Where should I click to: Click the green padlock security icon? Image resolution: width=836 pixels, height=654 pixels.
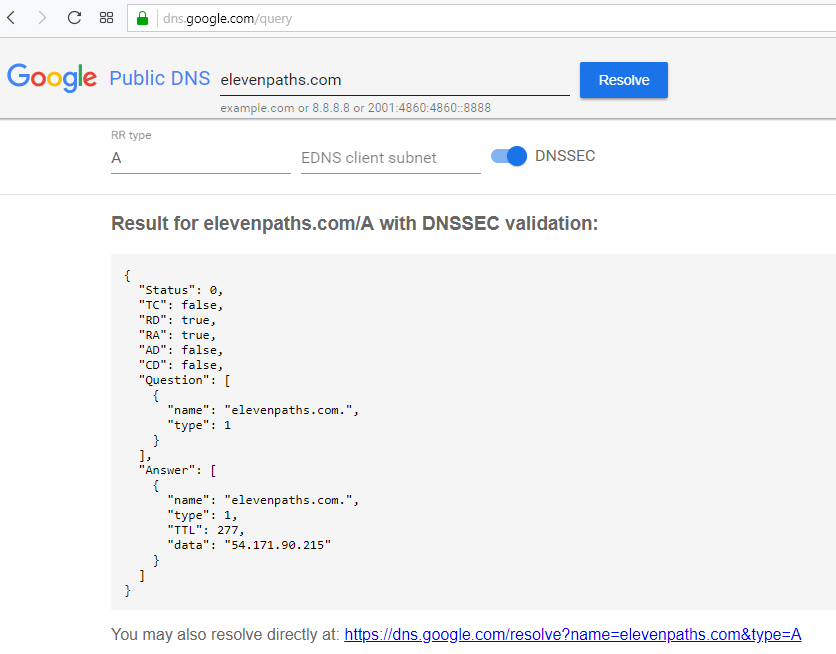(x=142, y=18)
